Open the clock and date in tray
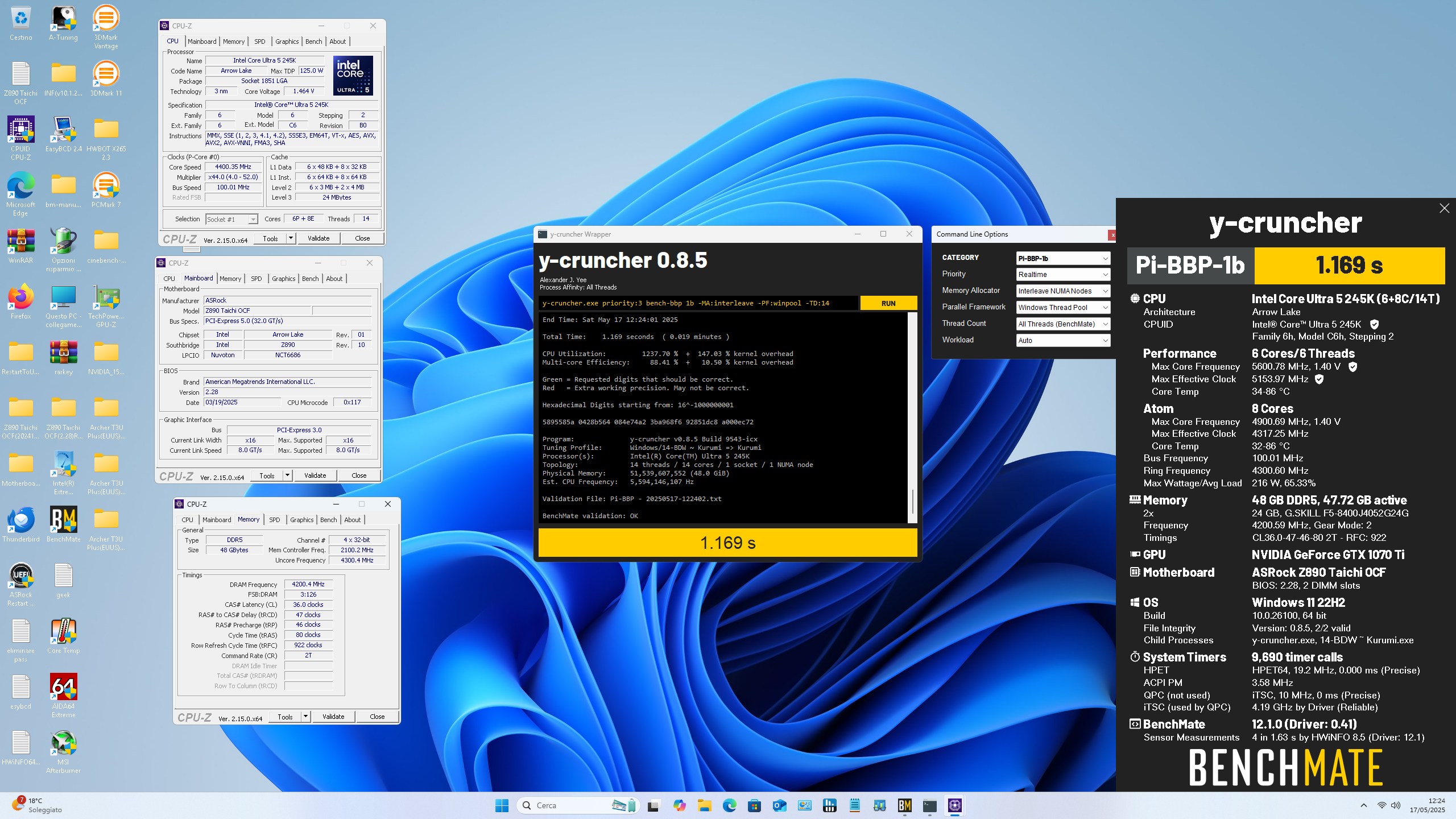The width and height of the screenshot is (1456, 819). [x=1427, y=805]
